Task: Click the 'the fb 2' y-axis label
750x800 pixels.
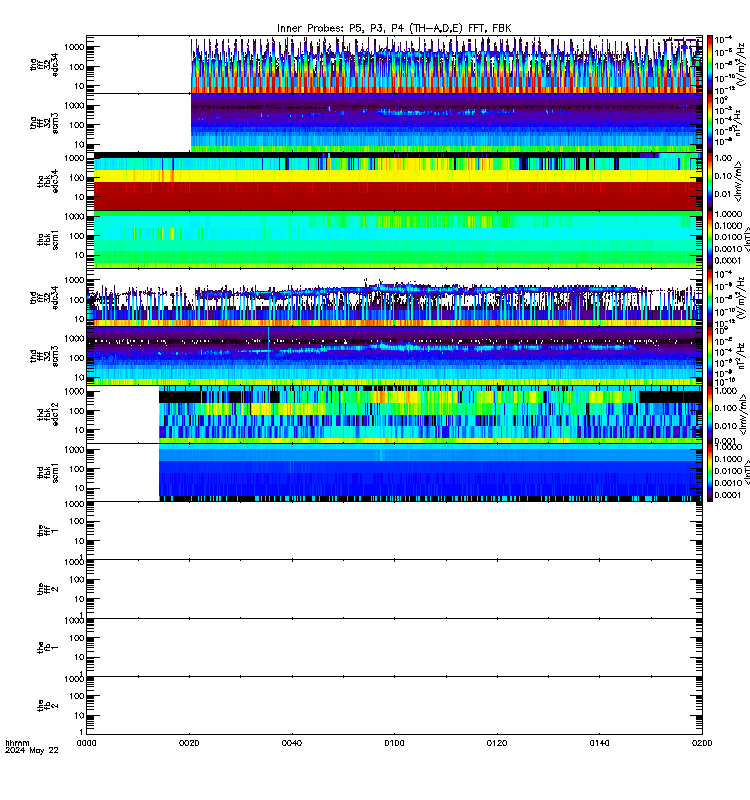Action: coord(48,706)
